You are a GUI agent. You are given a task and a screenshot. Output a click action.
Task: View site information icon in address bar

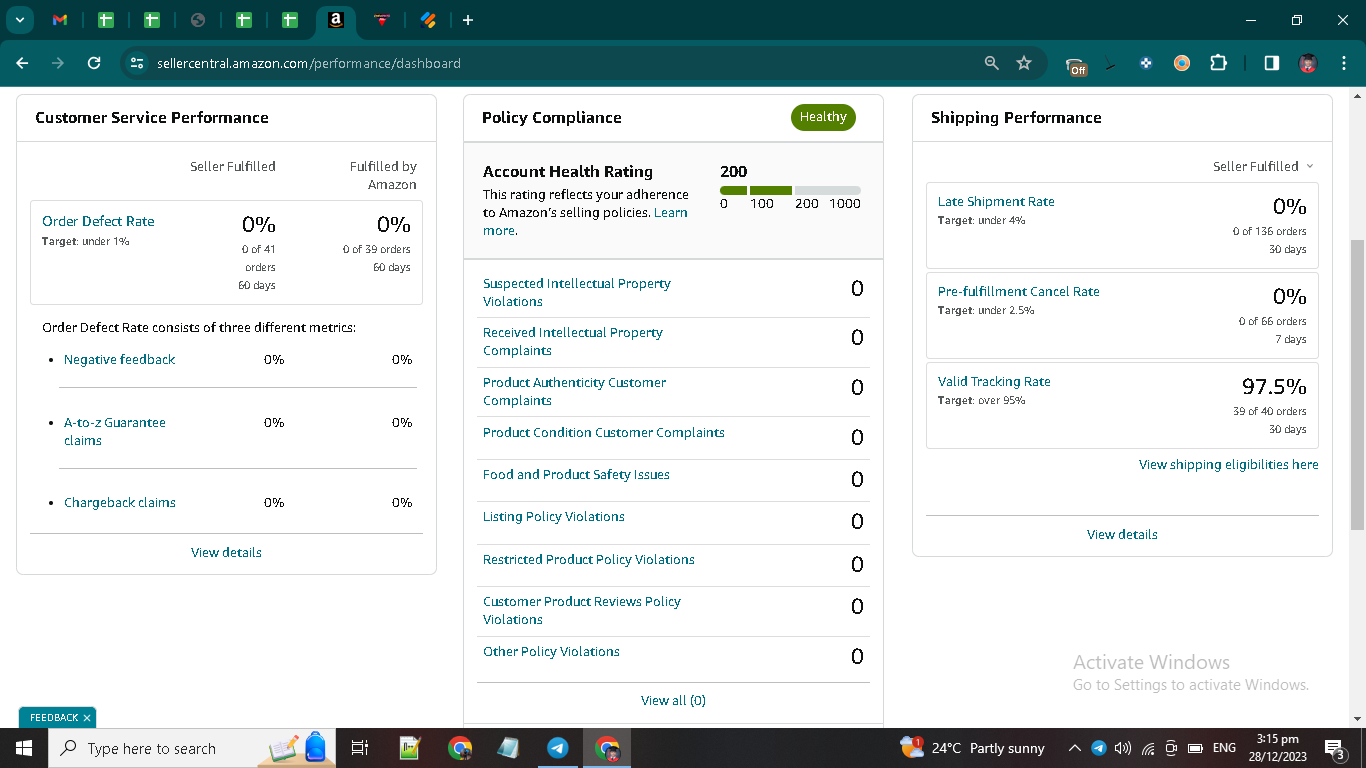coord(138,63)
